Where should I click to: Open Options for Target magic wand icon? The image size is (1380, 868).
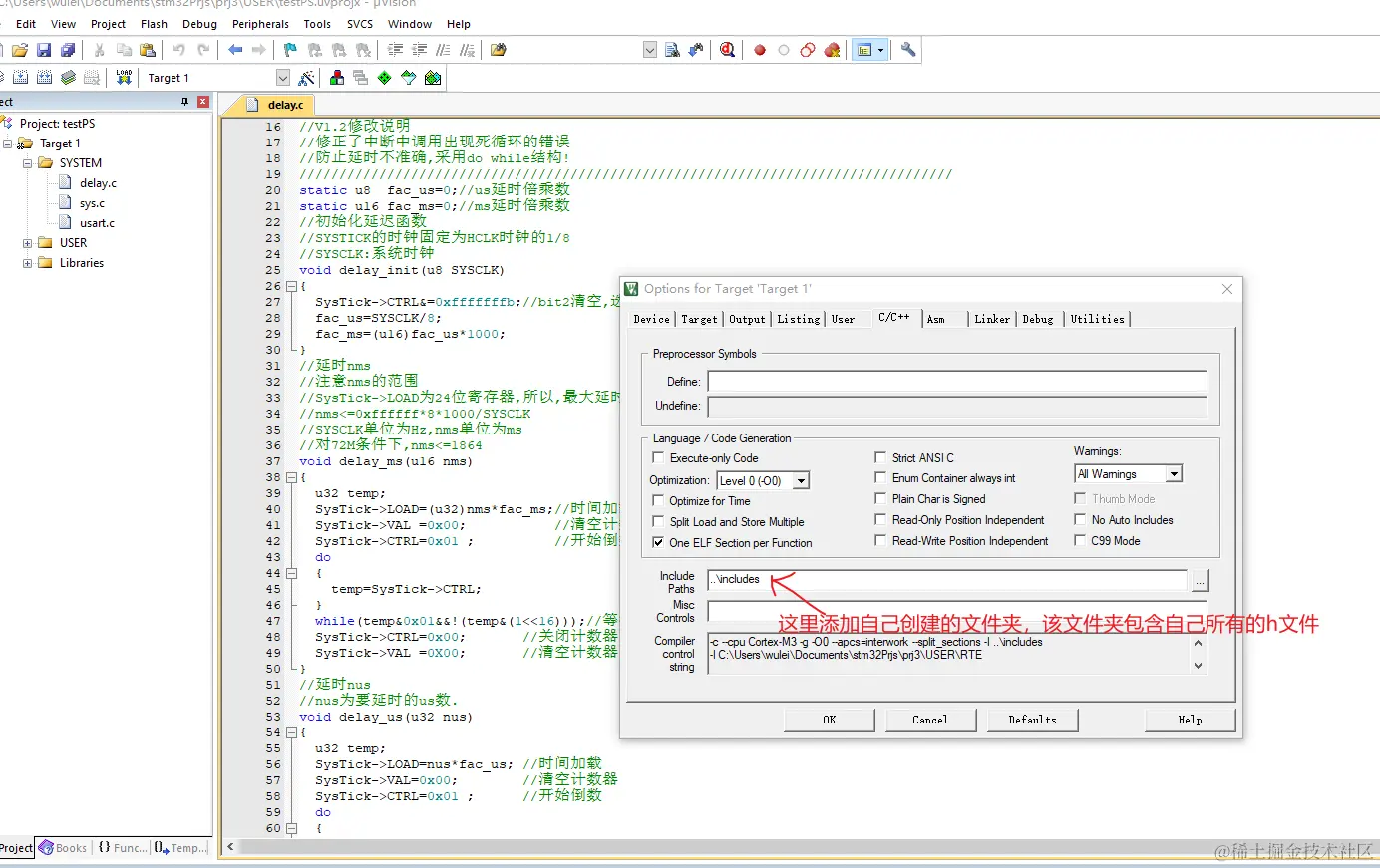(x=307, y=78)
